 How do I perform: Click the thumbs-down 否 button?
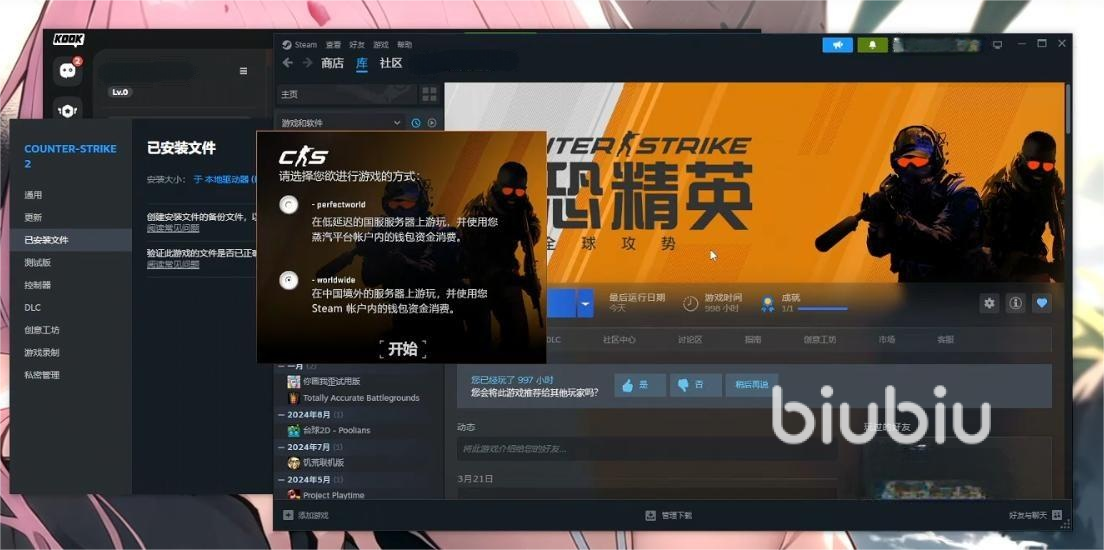(x=695, y=385)
